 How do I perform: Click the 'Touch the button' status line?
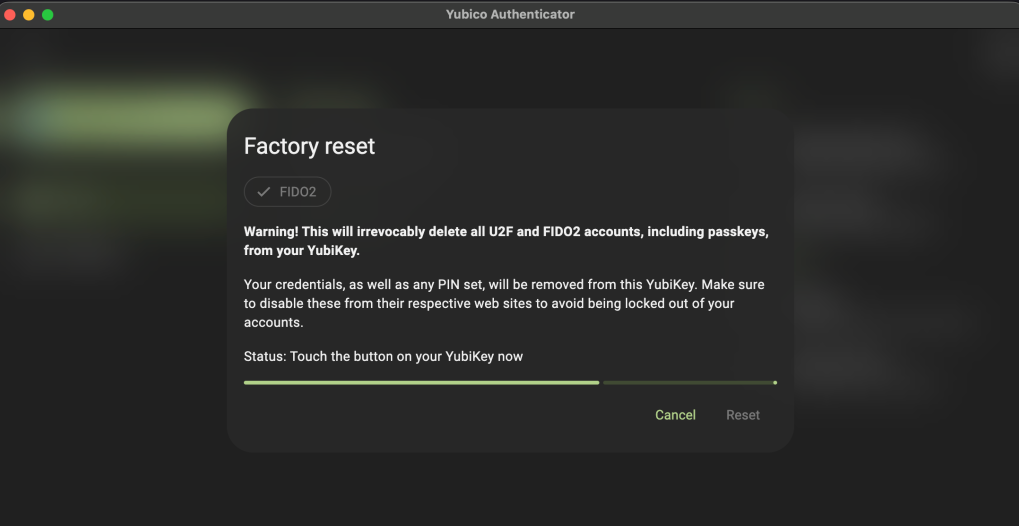coord(383,357)
